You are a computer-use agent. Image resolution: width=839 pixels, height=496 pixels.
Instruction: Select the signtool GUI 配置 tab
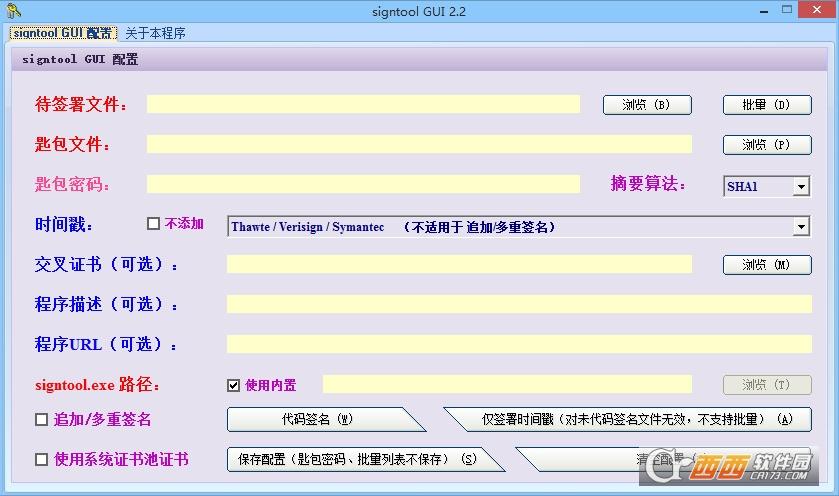point(61,33)
